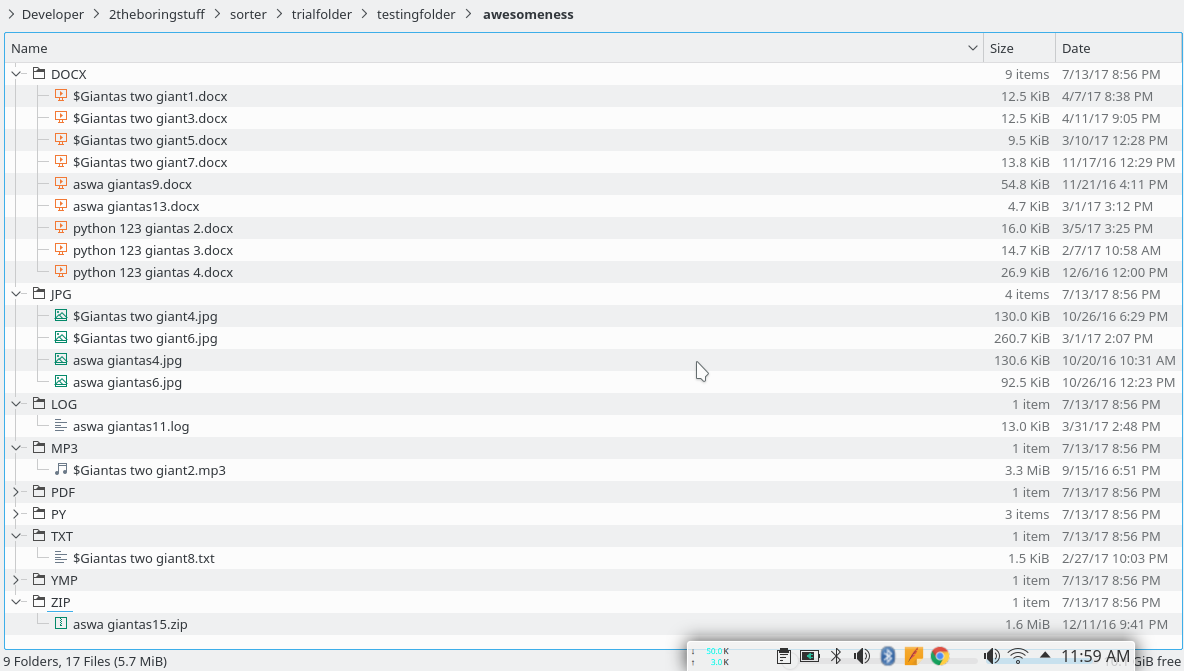
Task: Select $Giantas two giant7.docx file name
Action: point(150,162)
